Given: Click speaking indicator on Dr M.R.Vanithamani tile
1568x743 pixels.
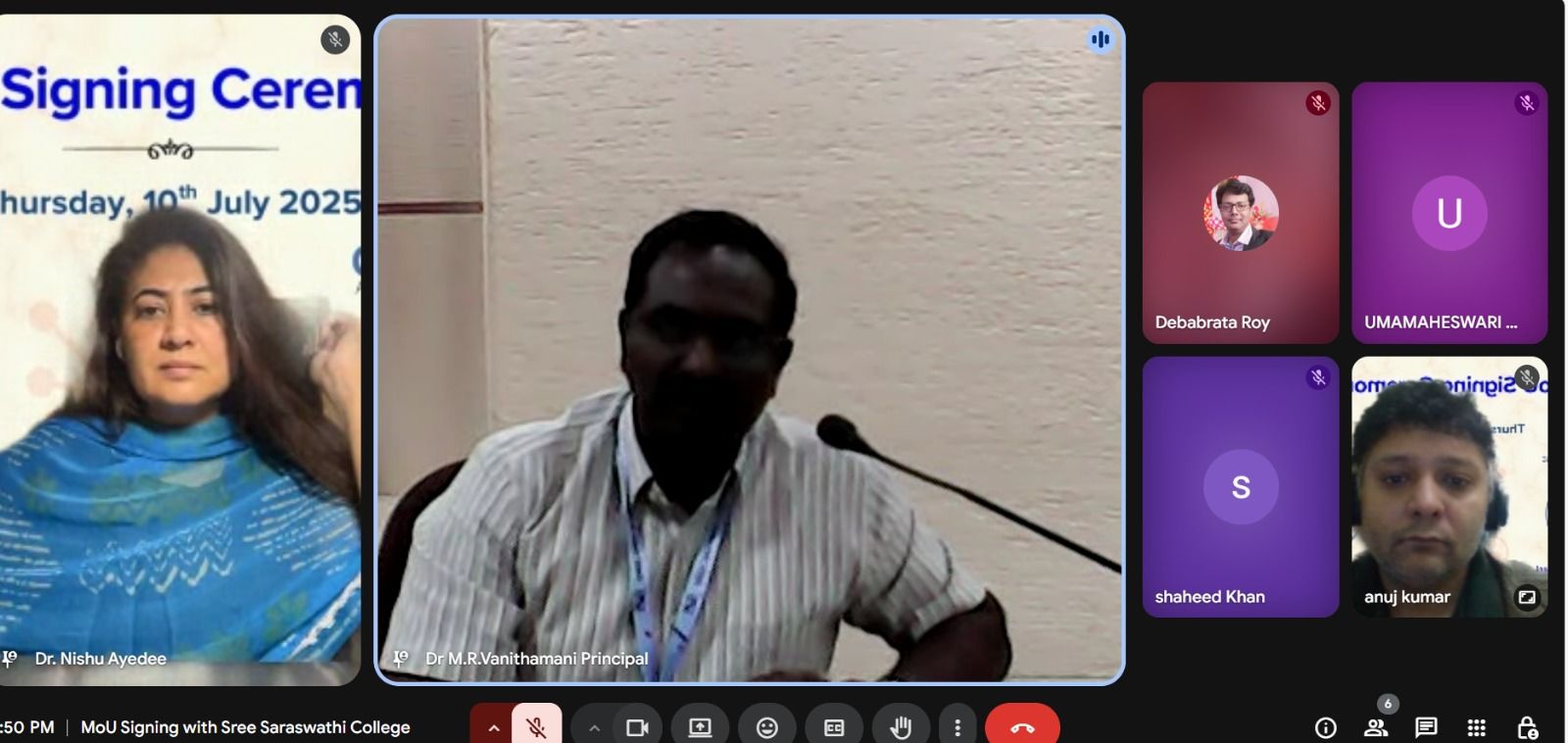Looking at the screenshot, I should 1101,39.
